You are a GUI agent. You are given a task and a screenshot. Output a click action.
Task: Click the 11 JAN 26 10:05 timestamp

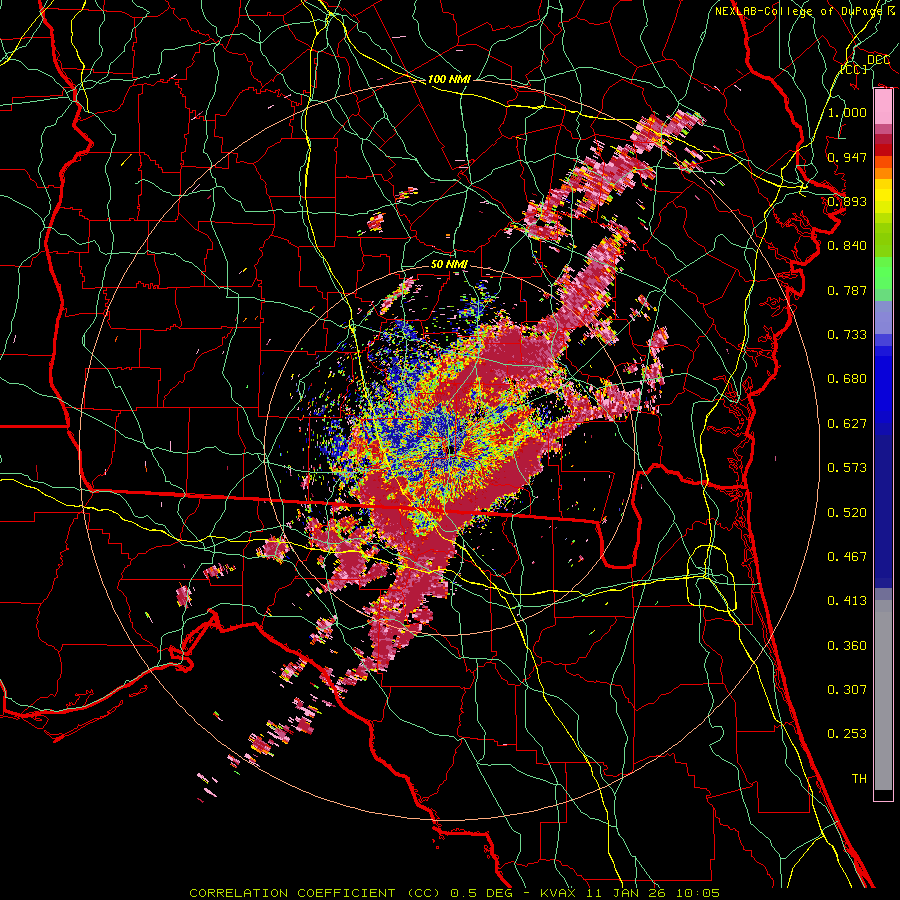tap(653, 893)
